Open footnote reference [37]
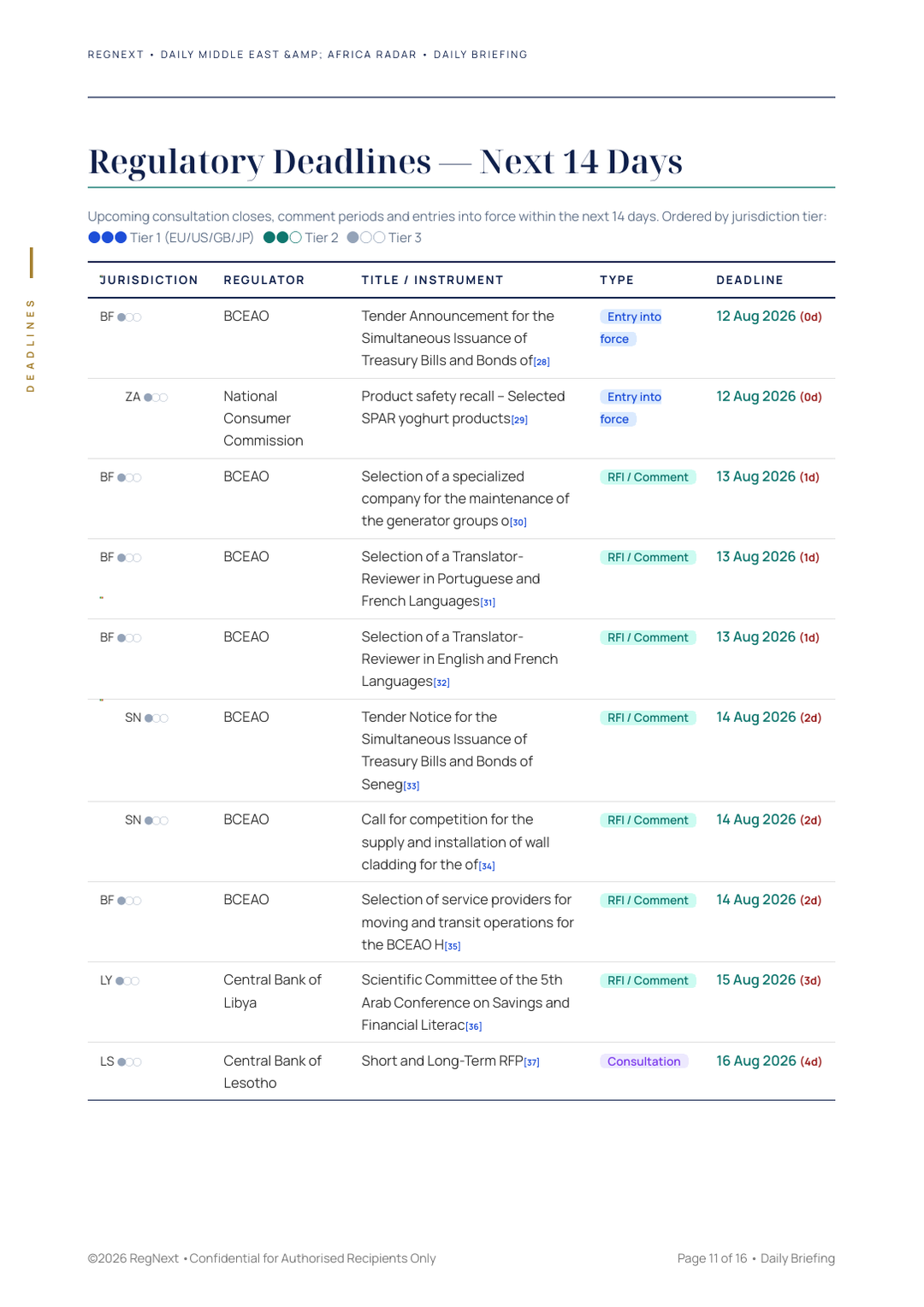The image size is (924, 1307). tap(531, 1062)
